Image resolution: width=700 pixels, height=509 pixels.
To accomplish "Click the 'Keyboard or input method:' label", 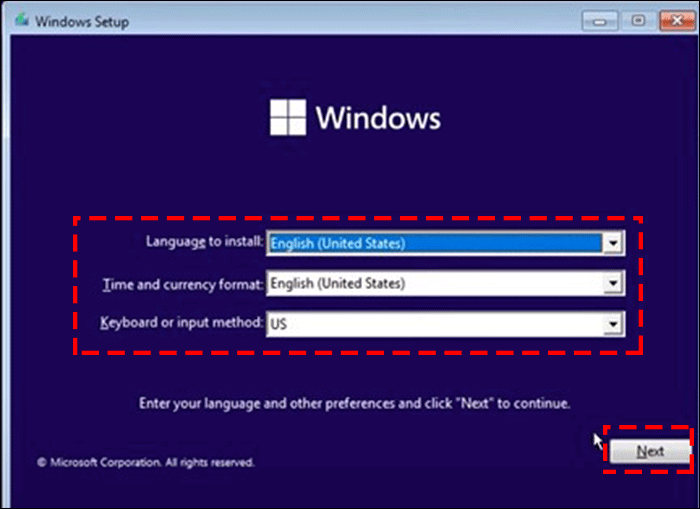I will coord(181,322).
